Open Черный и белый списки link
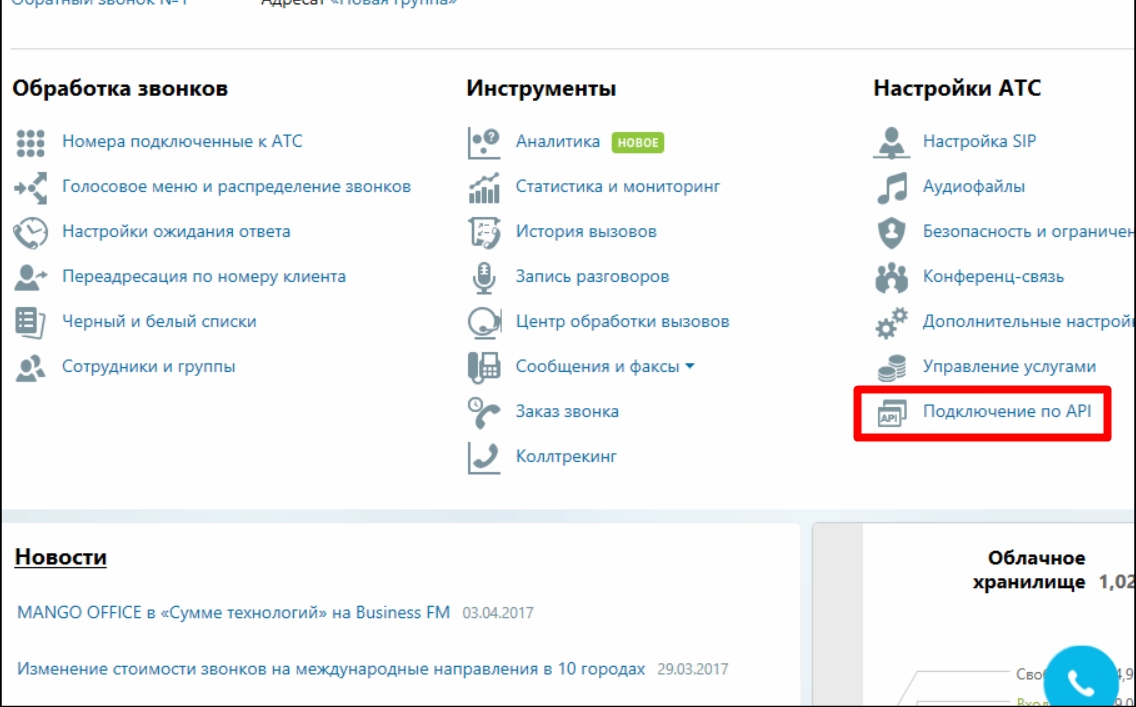 [x=159, y=322]
